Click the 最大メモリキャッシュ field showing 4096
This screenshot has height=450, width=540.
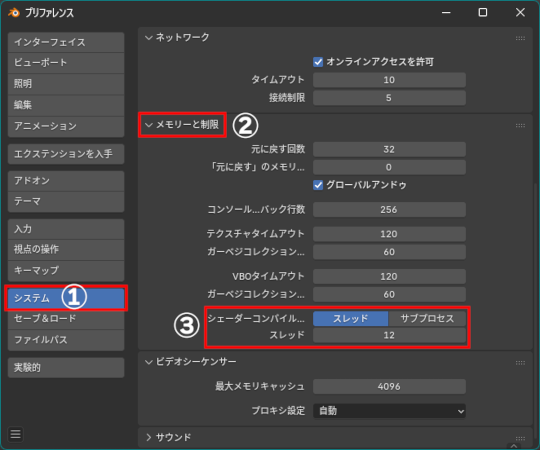pos(389,386)
